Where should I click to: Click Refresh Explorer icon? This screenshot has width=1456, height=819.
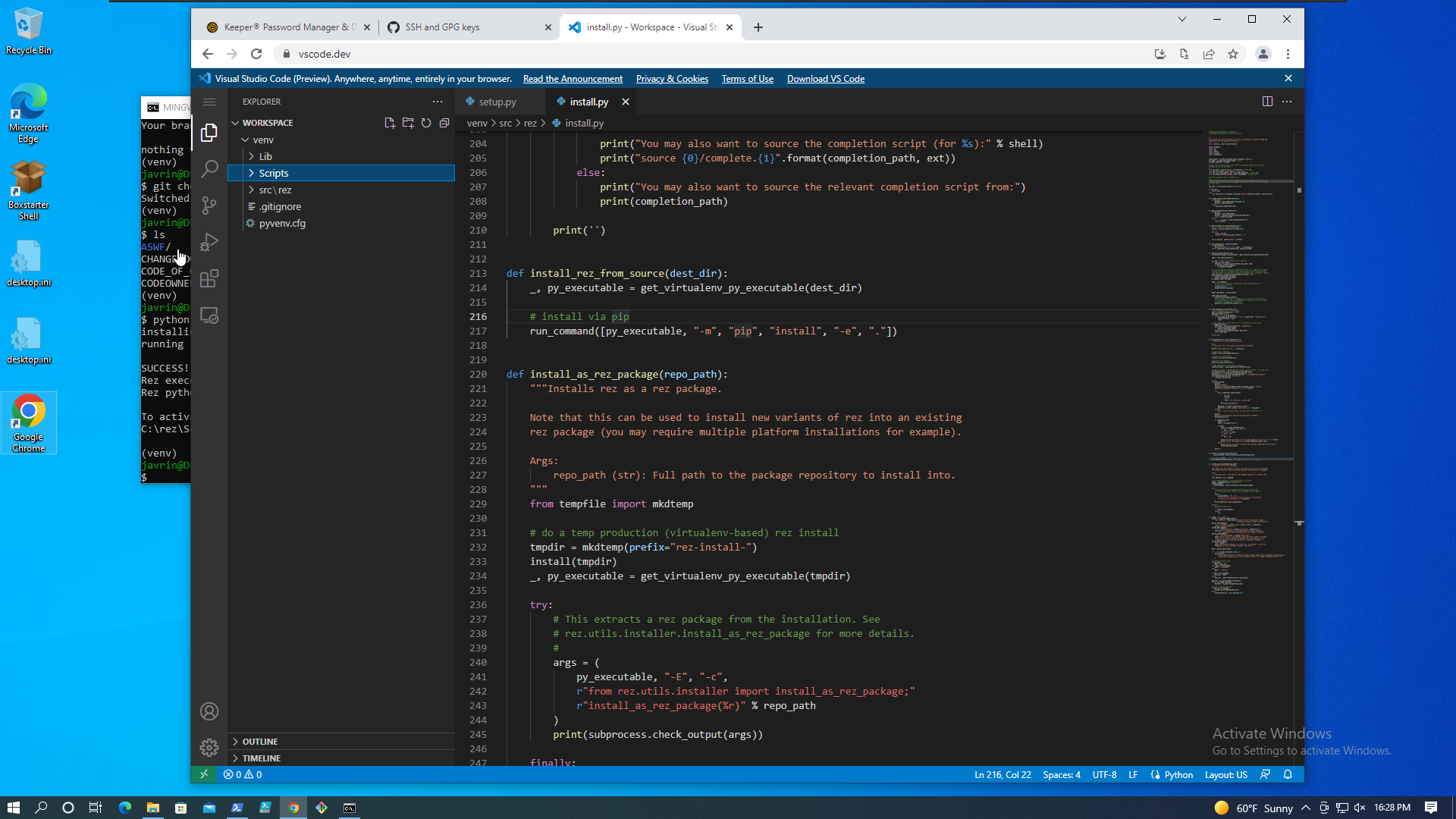[426, 123]
